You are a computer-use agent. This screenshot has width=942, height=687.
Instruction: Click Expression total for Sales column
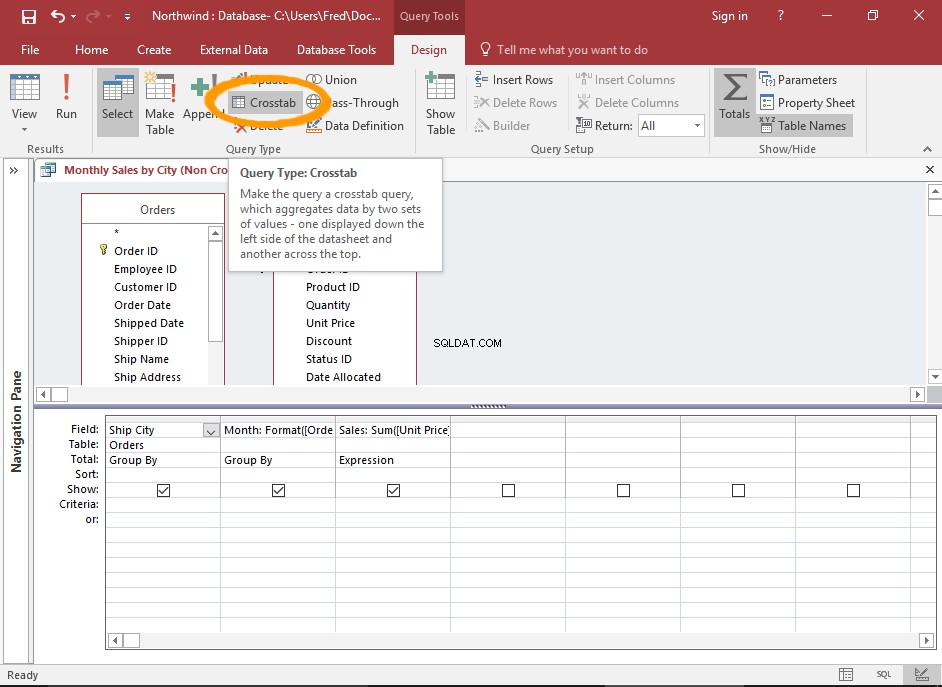(x=393, y=460)
